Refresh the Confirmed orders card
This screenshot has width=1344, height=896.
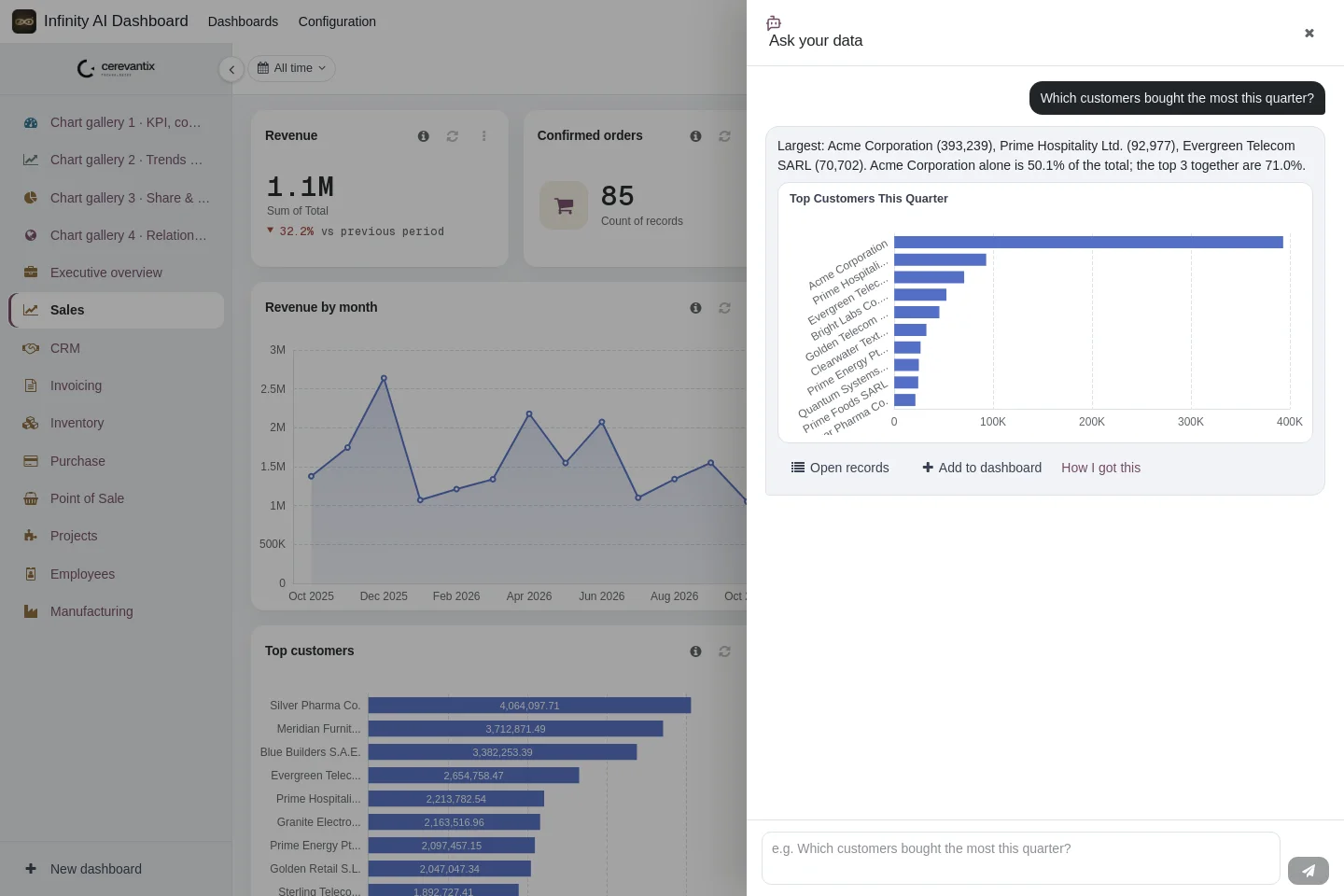pos(724,136)
